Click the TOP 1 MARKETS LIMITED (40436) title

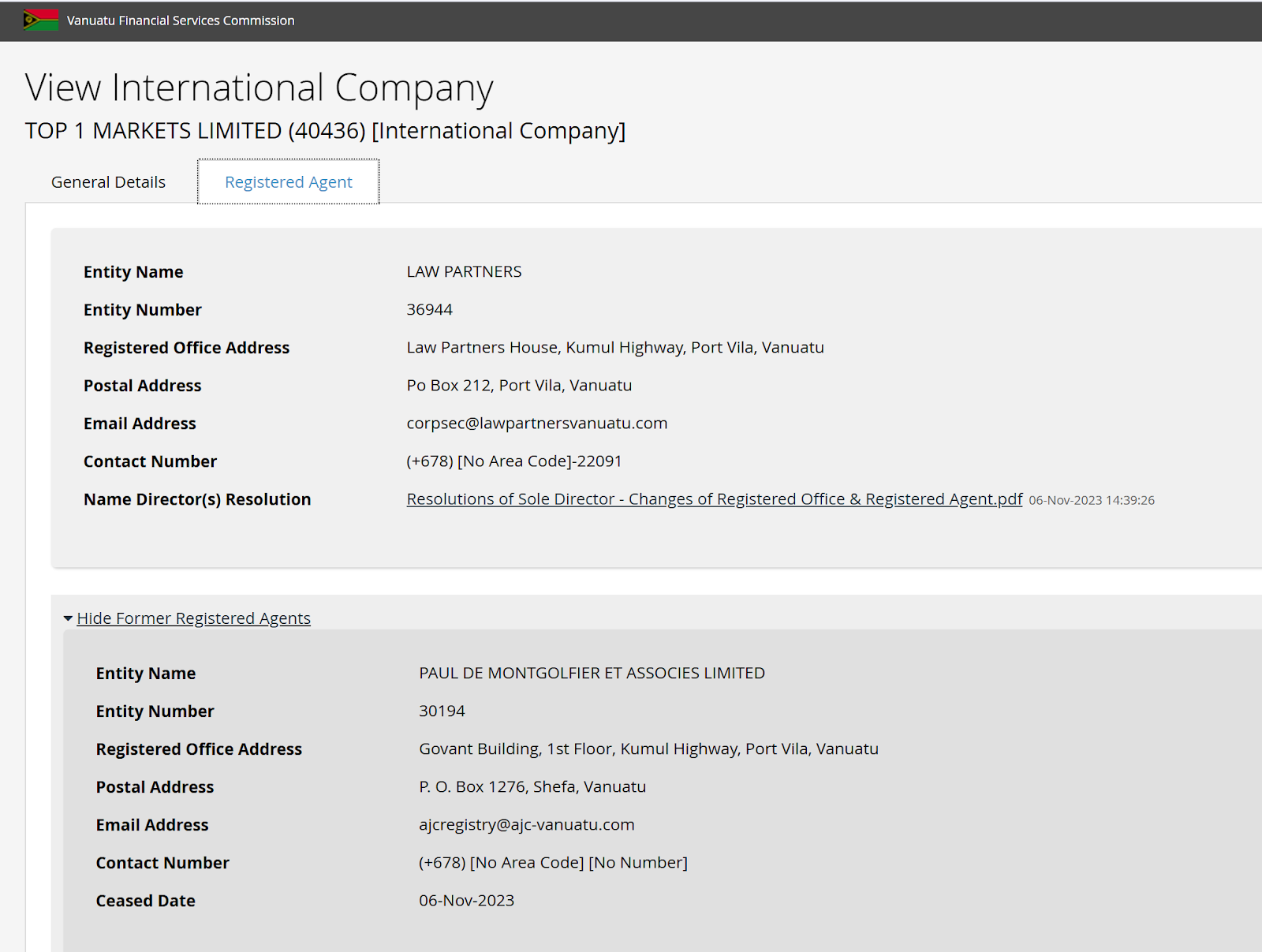326,131
